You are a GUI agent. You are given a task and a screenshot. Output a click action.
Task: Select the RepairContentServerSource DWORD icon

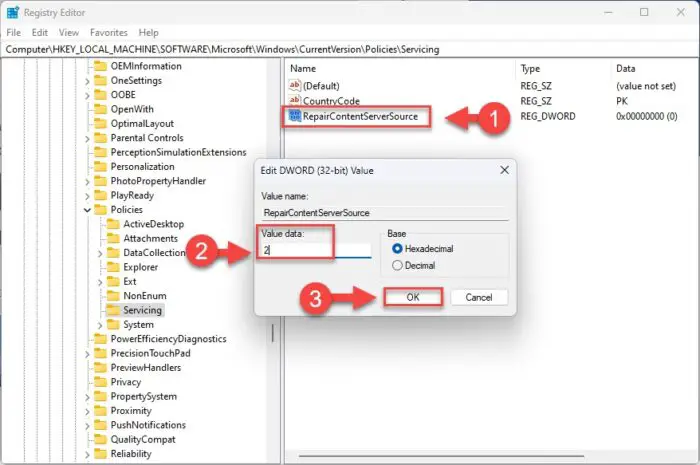pyautogui.click(x=295, y=116)
